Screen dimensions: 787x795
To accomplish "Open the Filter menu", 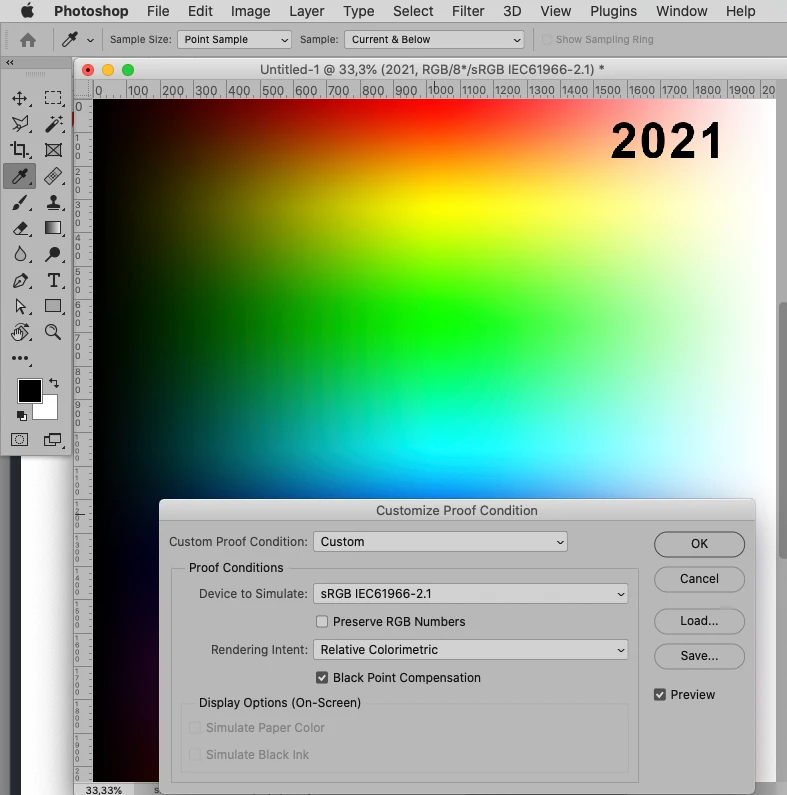I will pos(468,11).
